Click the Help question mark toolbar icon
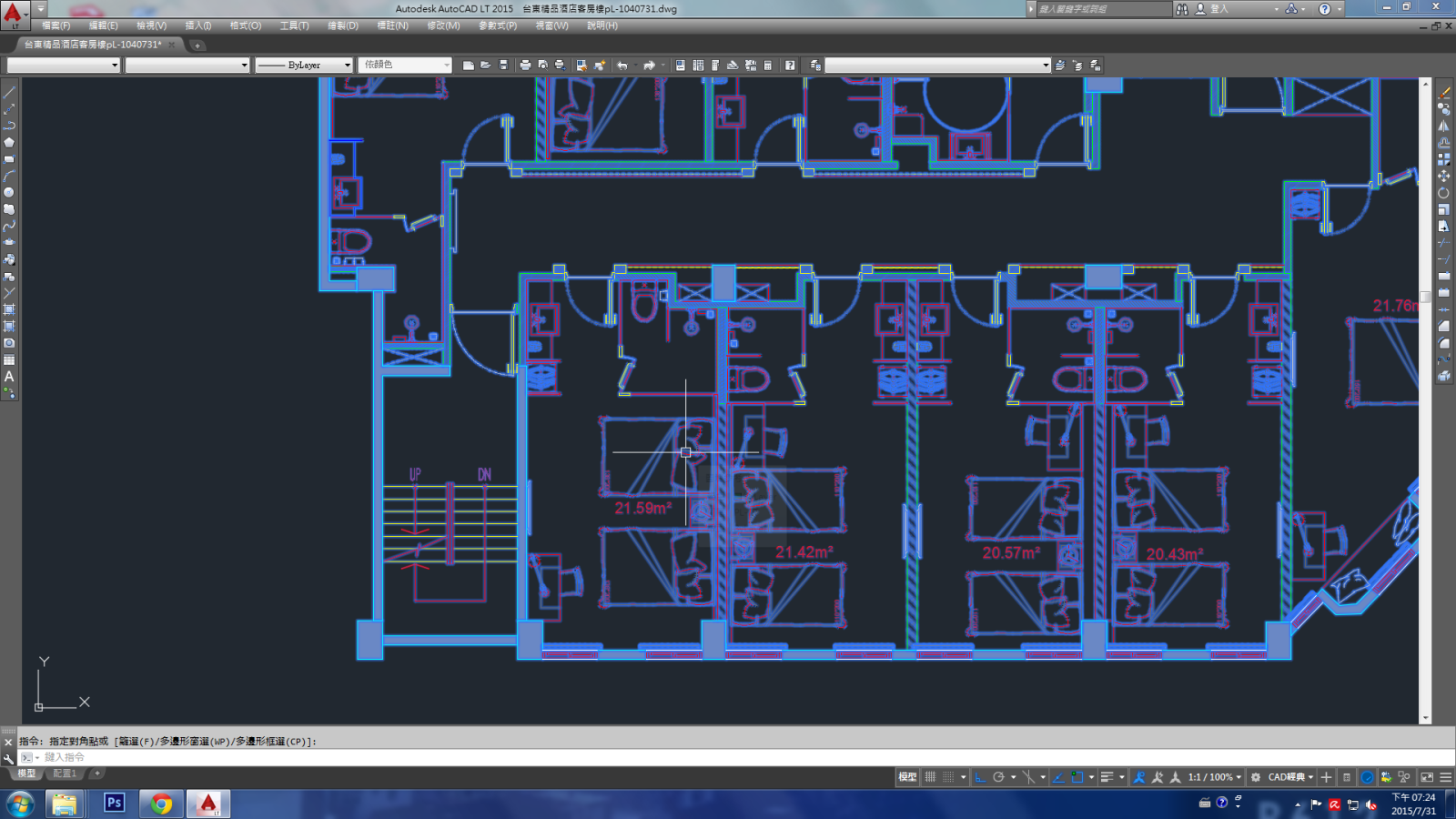Image resolution: width=1456 pixels, height=819 pixels. point(790,66)
